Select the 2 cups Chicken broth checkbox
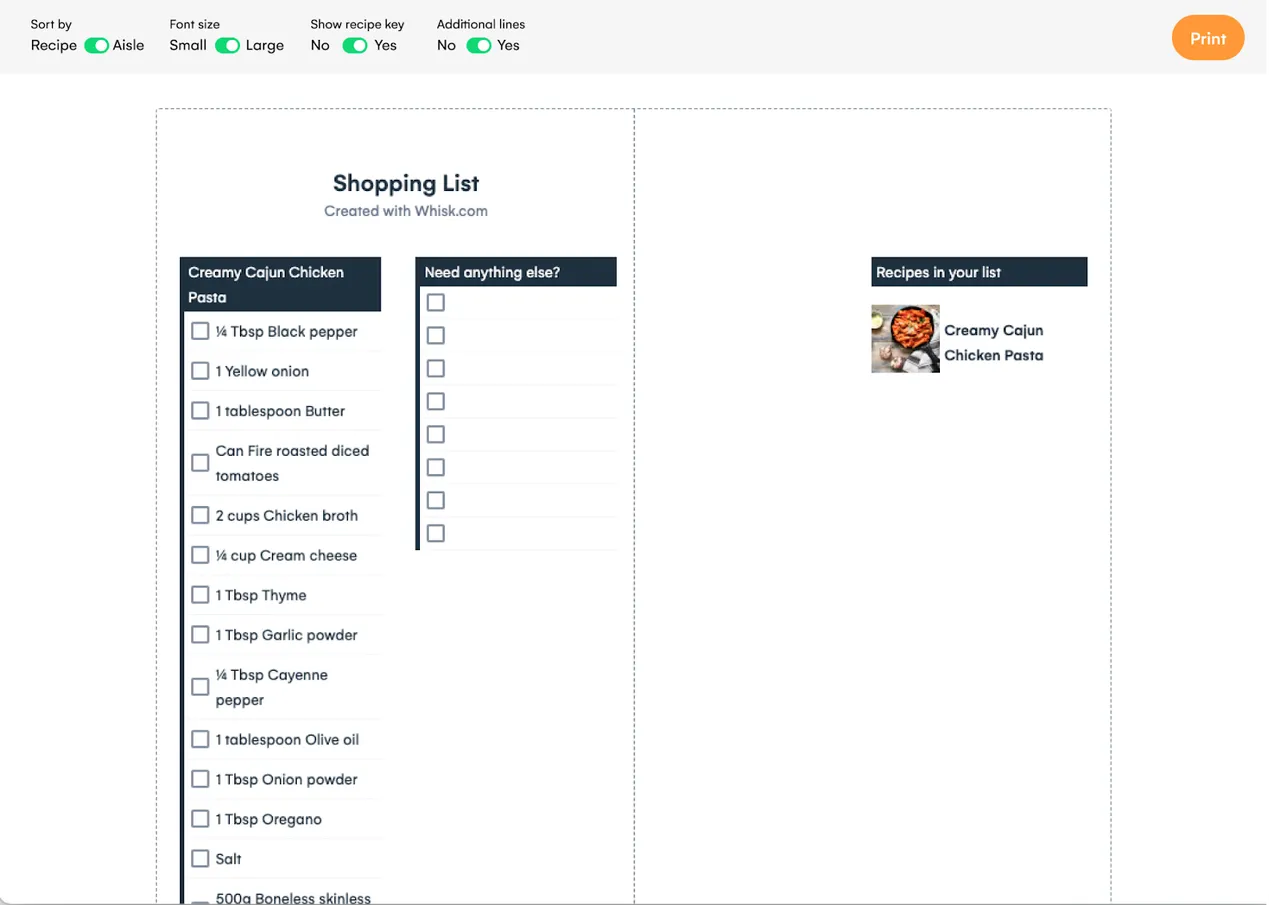The height and width of the screenshot is (905, 1280). tap(200, 515)
